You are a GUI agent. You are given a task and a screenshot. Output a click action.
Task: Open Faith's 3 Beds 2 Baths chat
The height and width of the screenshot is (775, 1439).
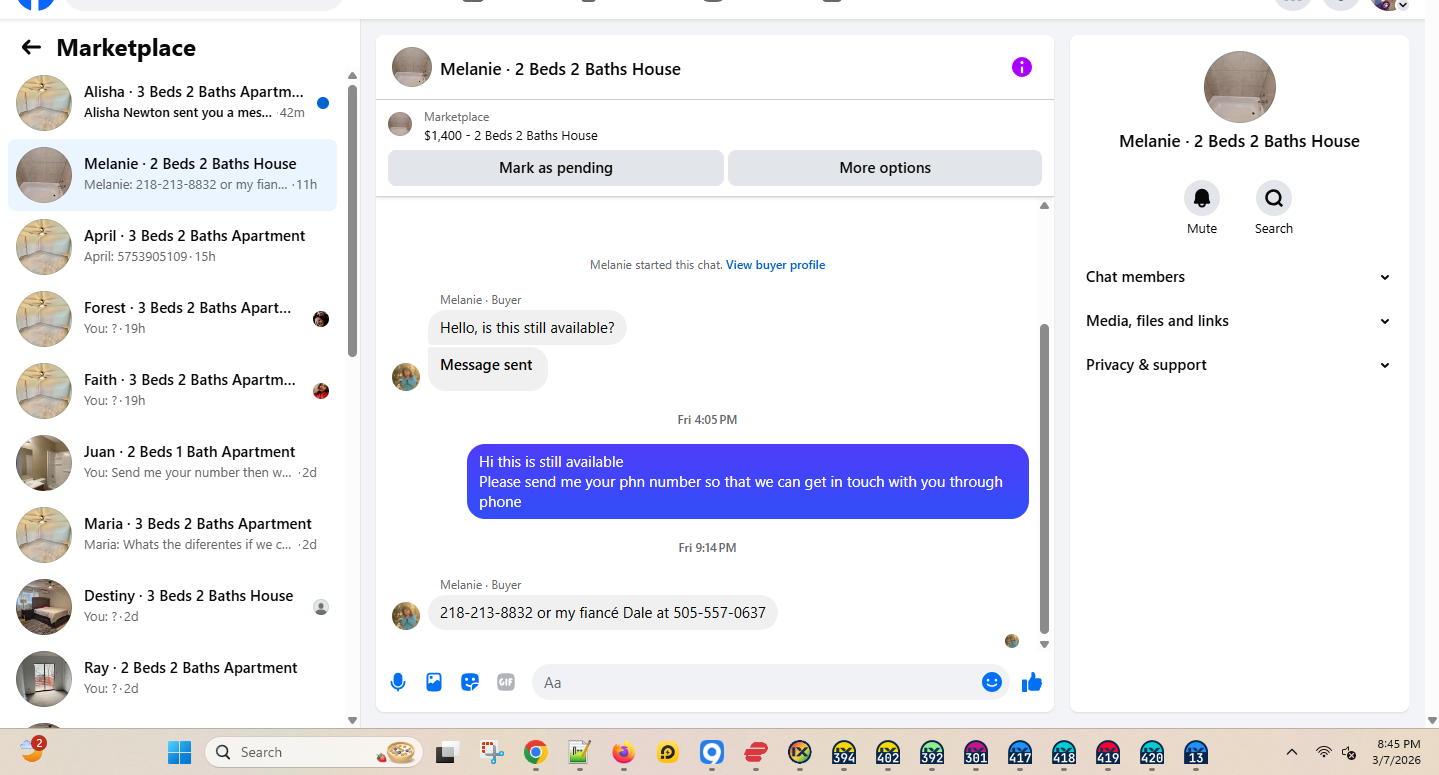point(173,391)
